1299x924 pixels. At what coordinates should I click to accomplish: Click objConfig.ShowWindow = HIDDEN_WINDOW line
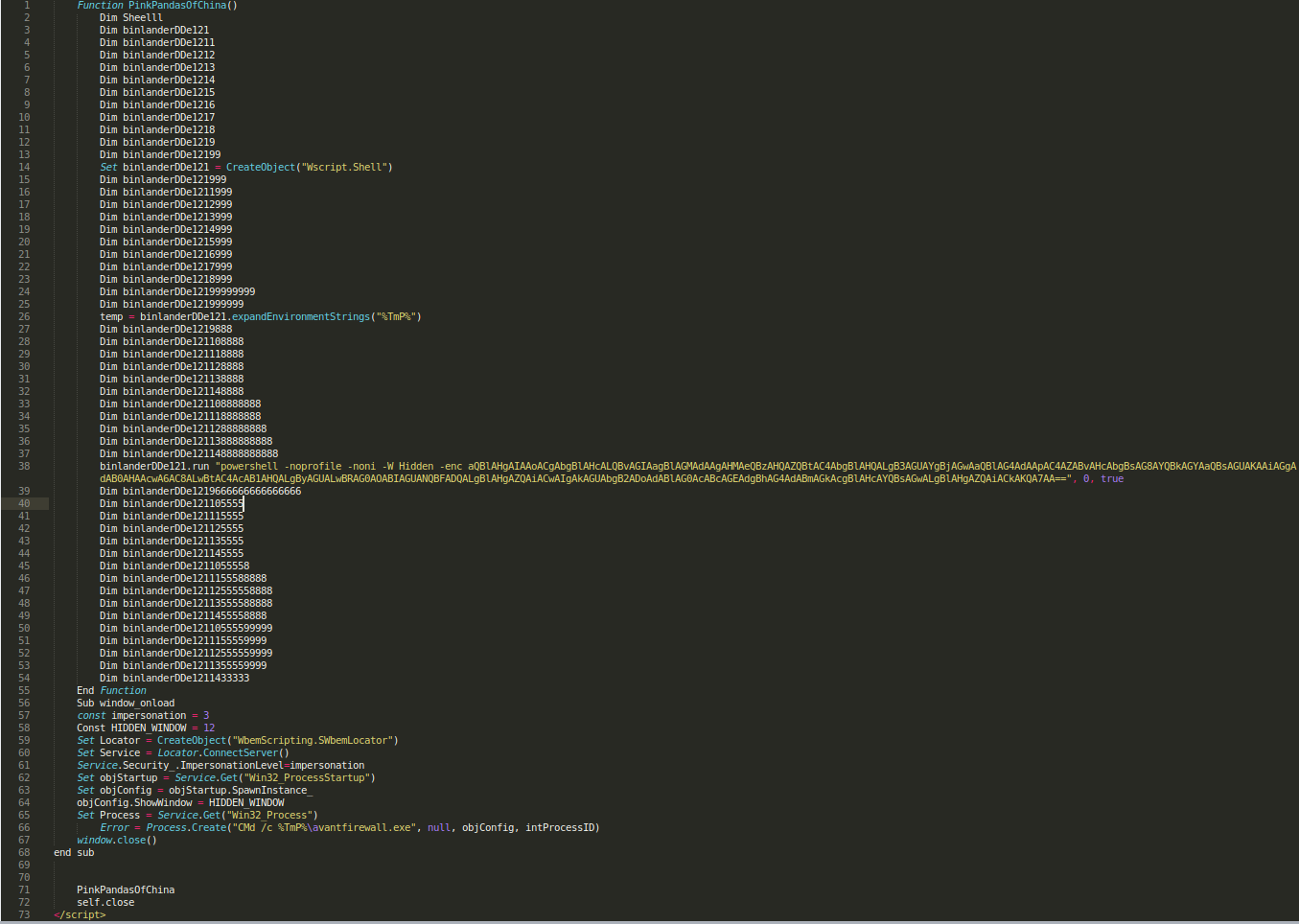[x=180, y=802]
